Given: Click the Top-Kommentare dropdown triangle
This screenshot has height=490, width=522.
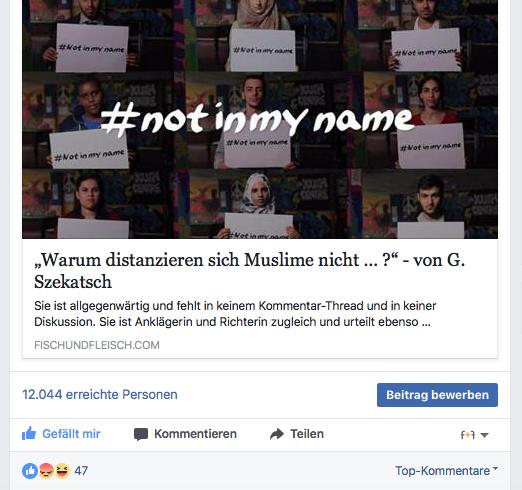Looking at the screenshot, I should (495, 468).
